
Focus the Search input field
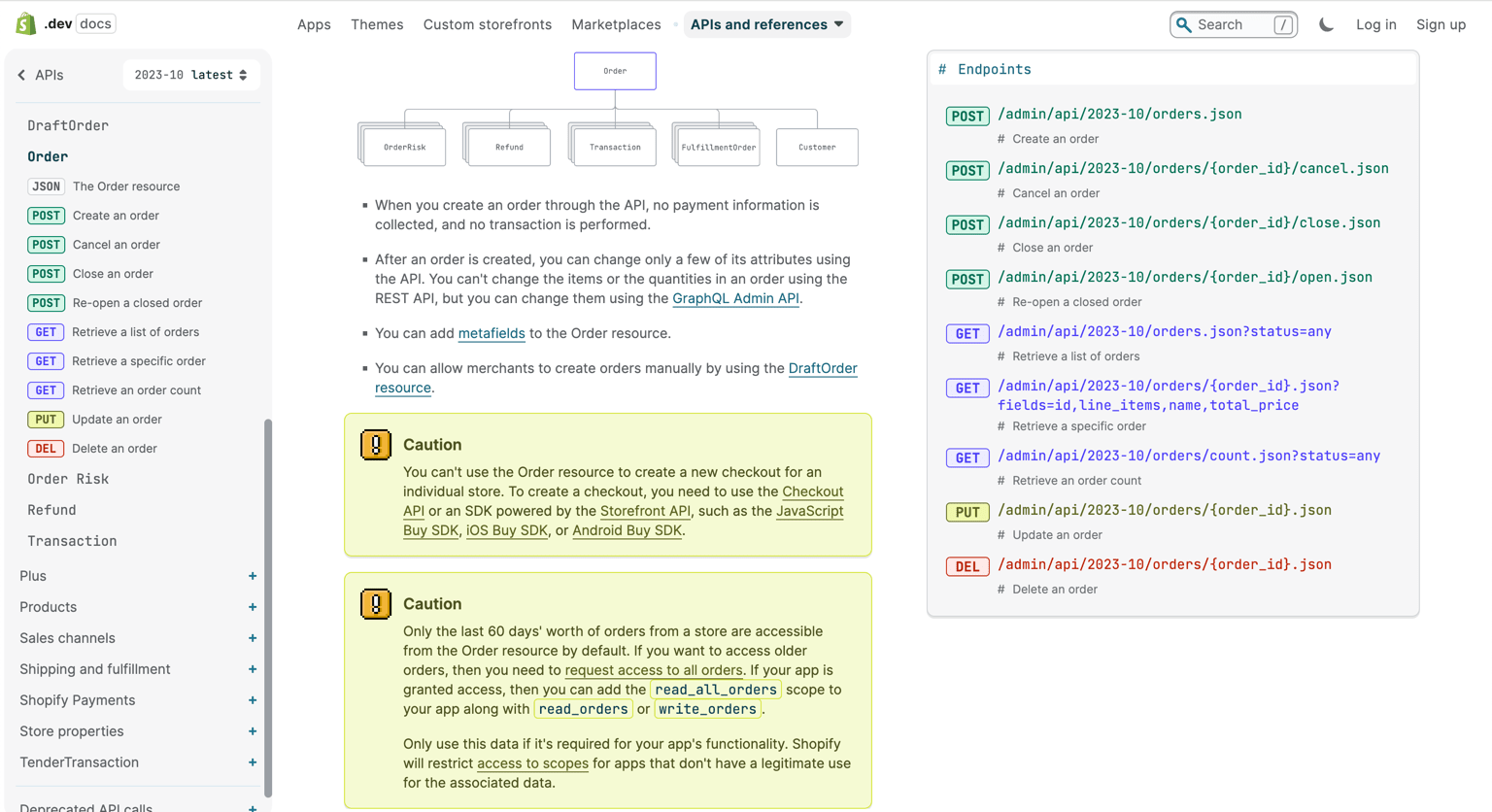point(1234,24)
